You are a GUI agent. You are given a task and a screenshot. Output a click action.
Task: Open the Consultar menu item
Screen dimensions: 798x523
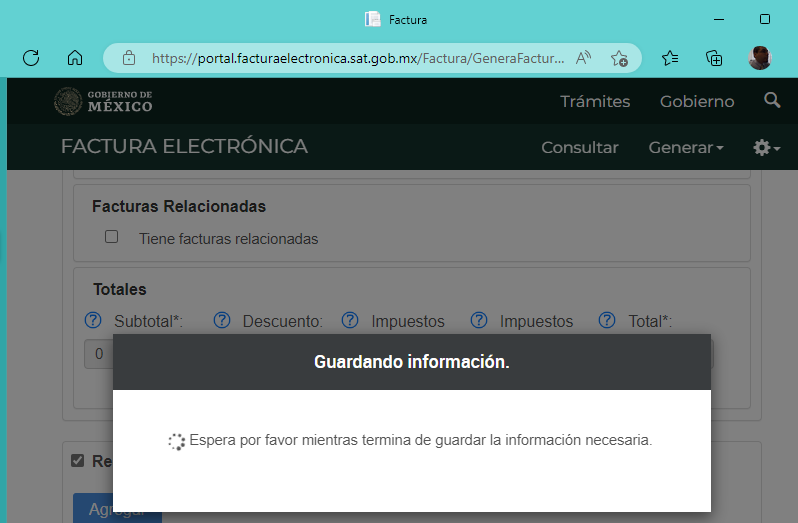point(580,148)
